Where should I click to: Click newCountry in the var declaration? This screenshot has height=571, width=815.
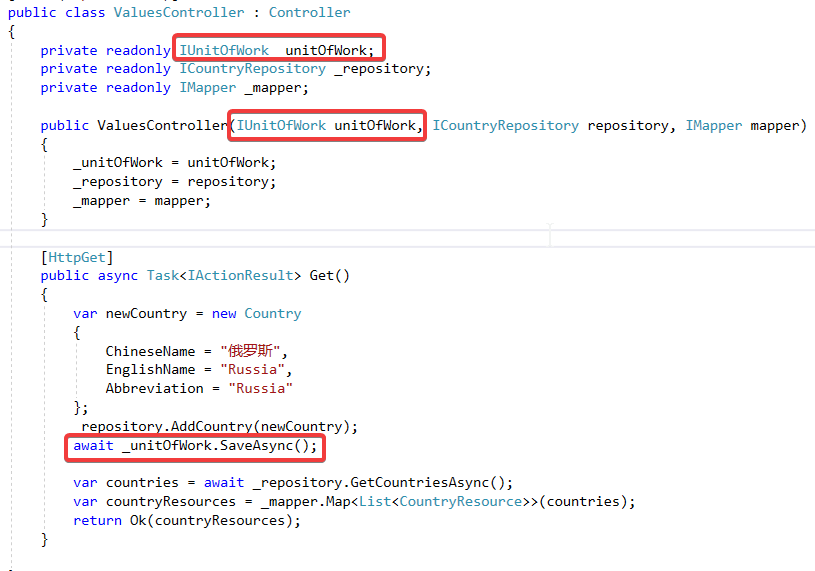pos(146,314)
